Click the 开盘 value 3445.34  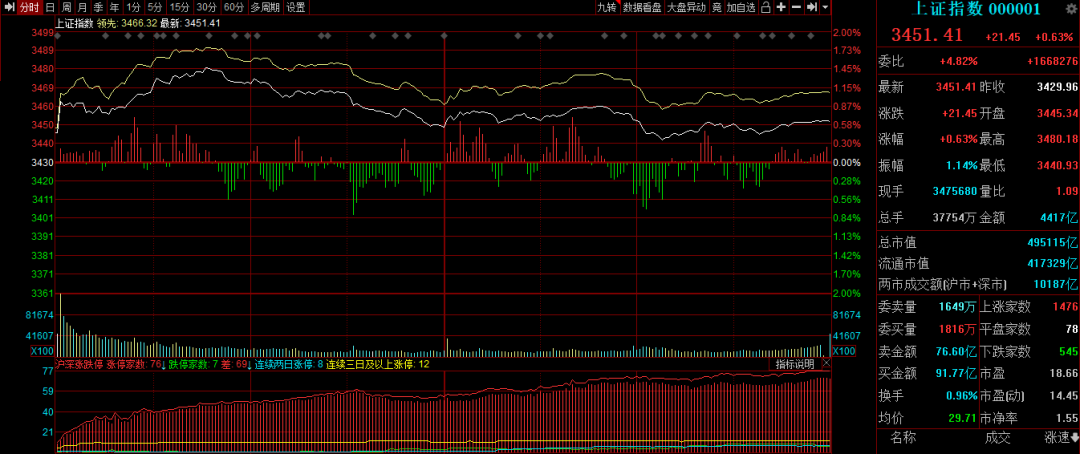point(1057,113)
